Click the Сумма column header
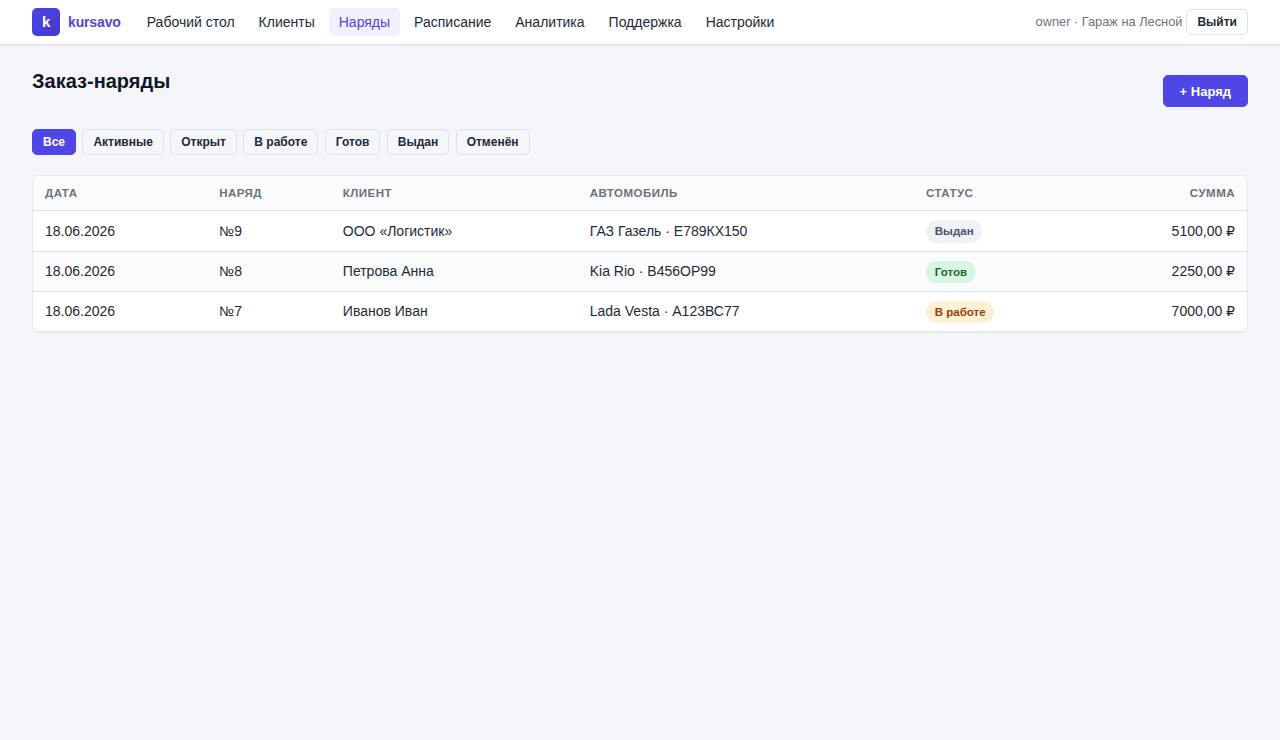This screenshot has width=1280, height=740. 1212,193
